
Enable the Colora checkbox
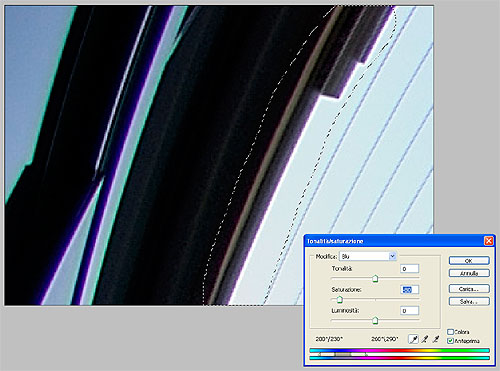pyautogui.click(x=450, y=332)
